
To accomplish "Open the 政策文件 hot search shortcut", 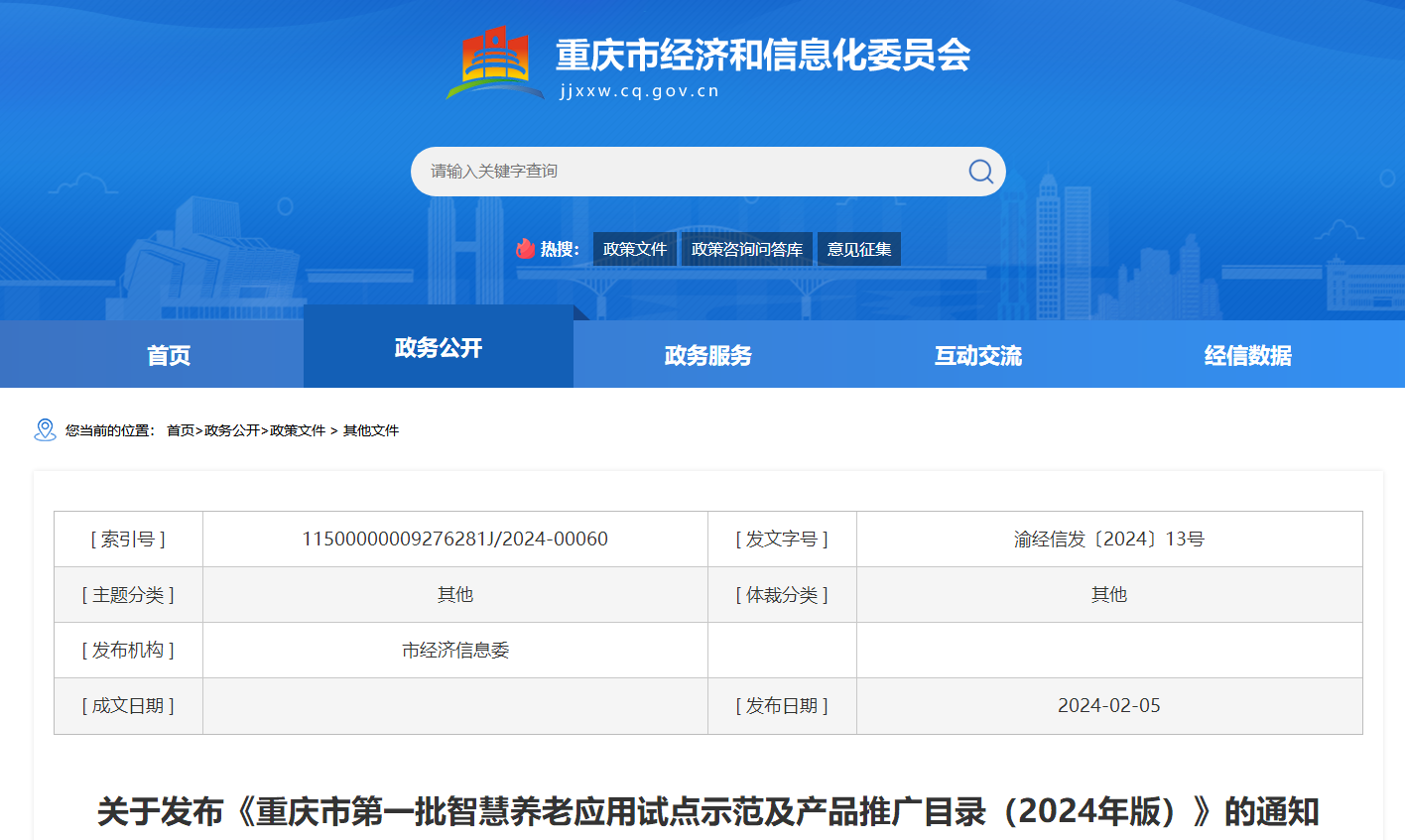I will click(634, 249).
